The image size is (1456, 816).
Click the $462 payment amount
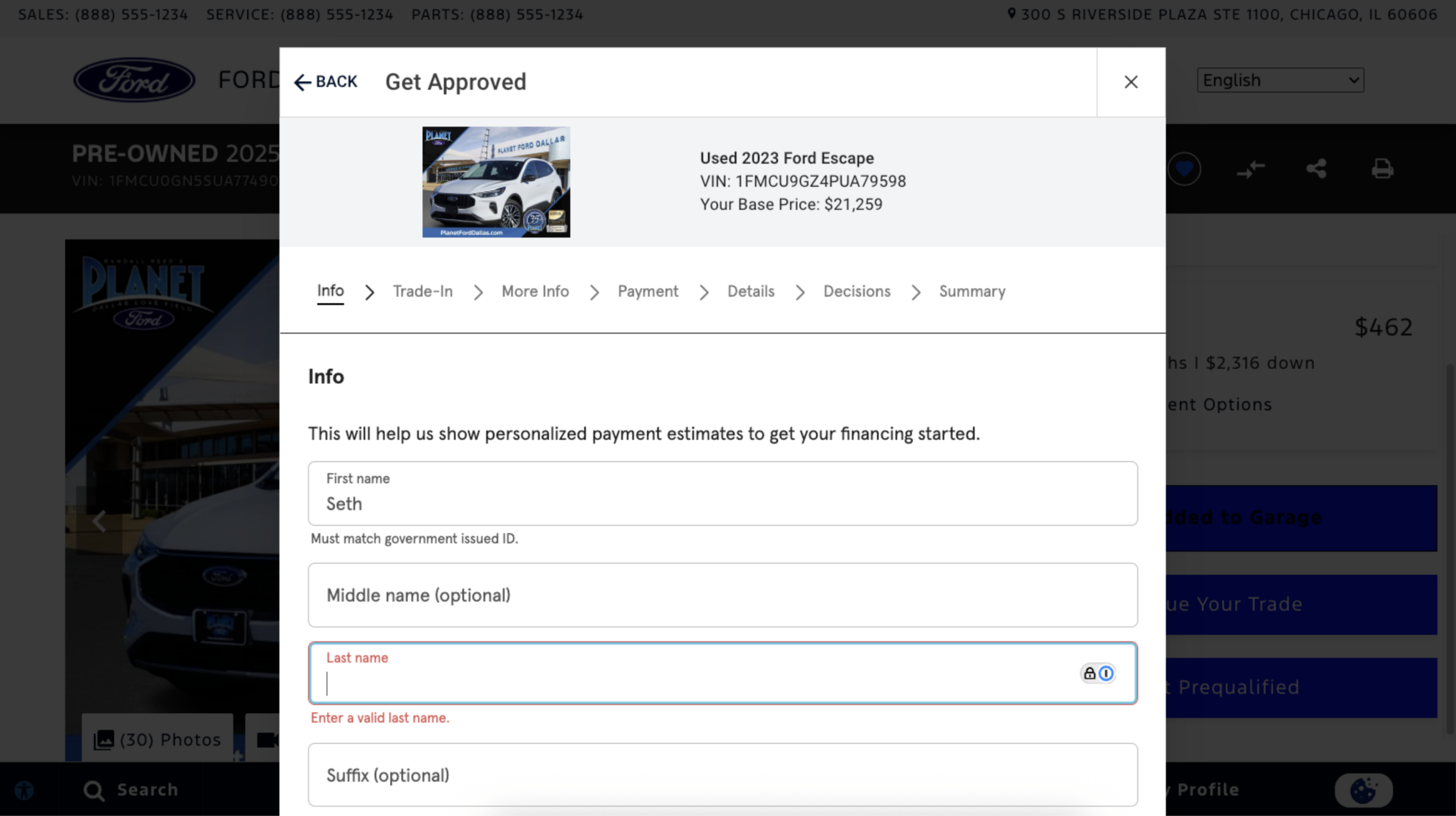pos(1383,327)
